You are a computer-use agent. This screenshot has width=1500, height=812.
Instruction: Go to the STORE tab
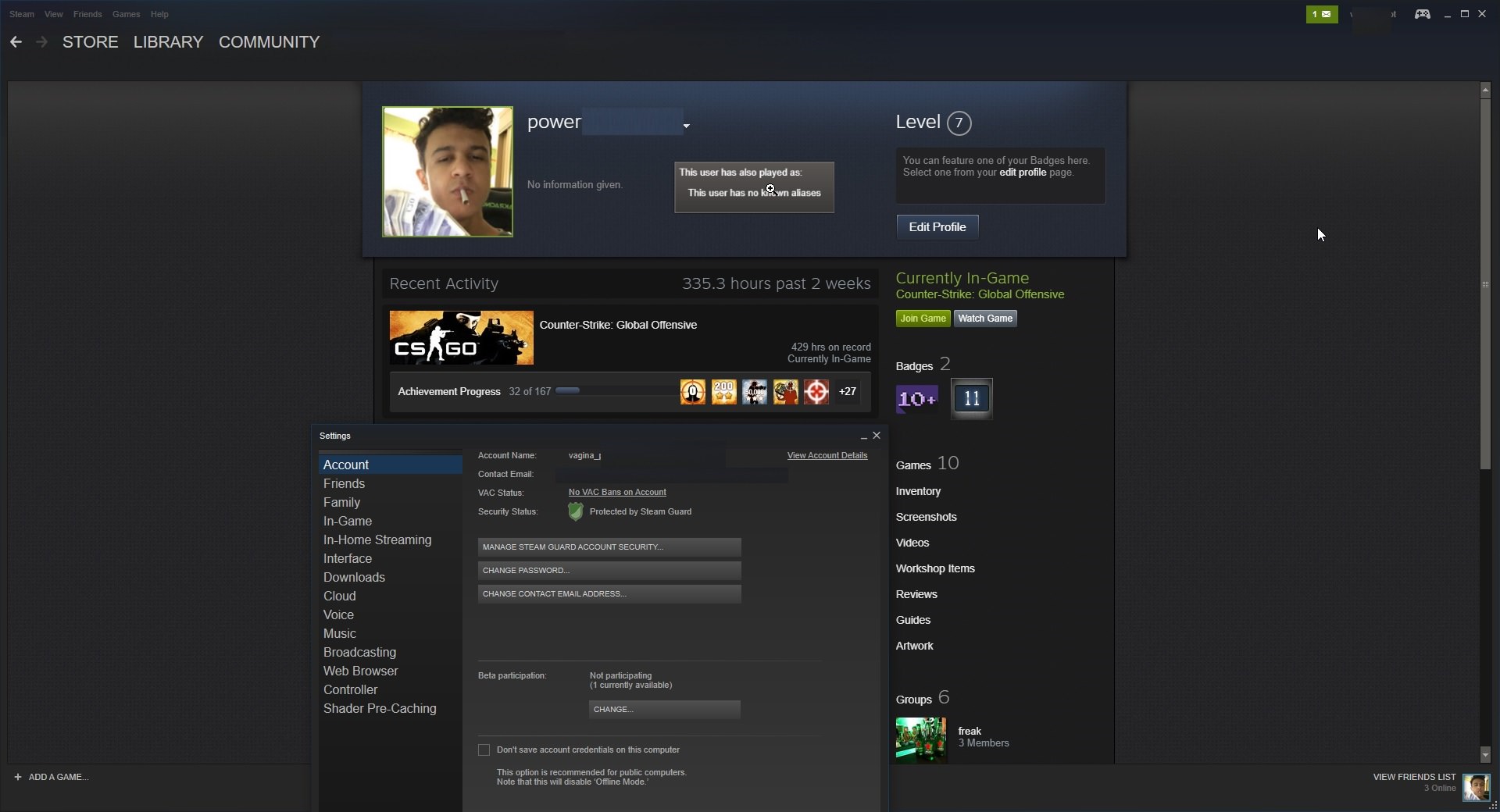click(91, 42)
